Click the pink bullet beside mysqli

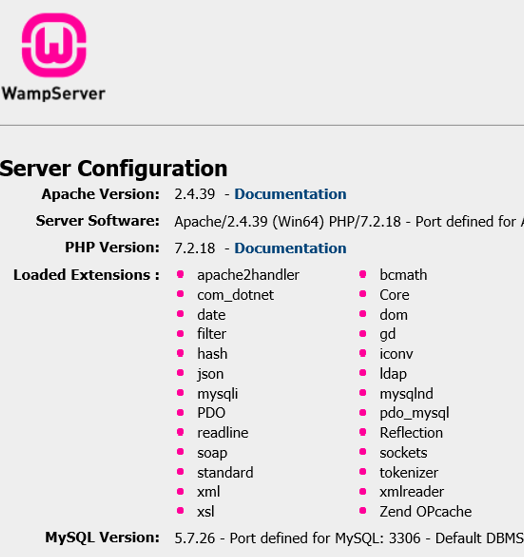180,393
